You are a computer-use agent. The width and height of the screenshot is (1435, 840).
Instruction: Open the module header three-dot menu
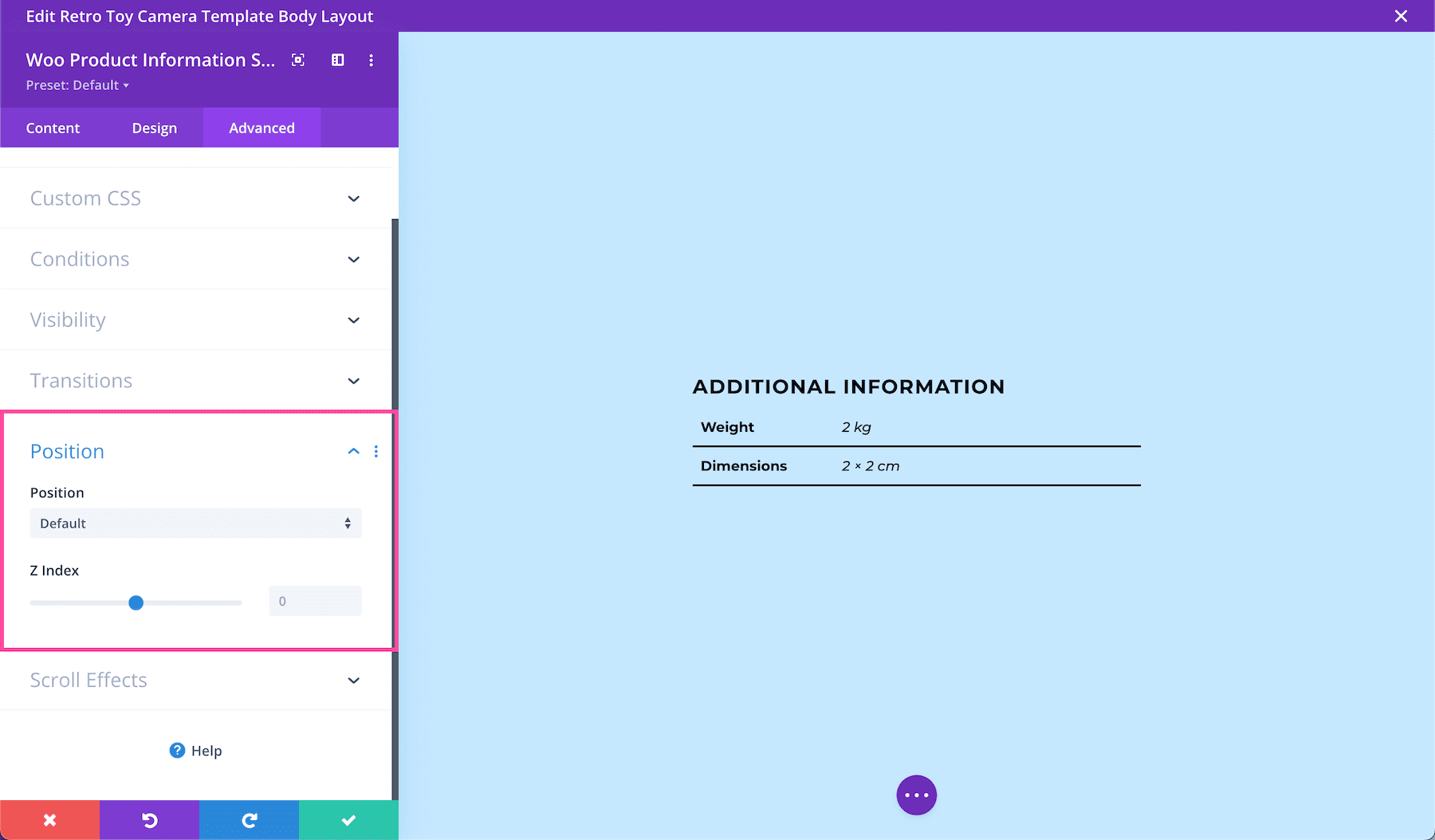click(371, 60)
